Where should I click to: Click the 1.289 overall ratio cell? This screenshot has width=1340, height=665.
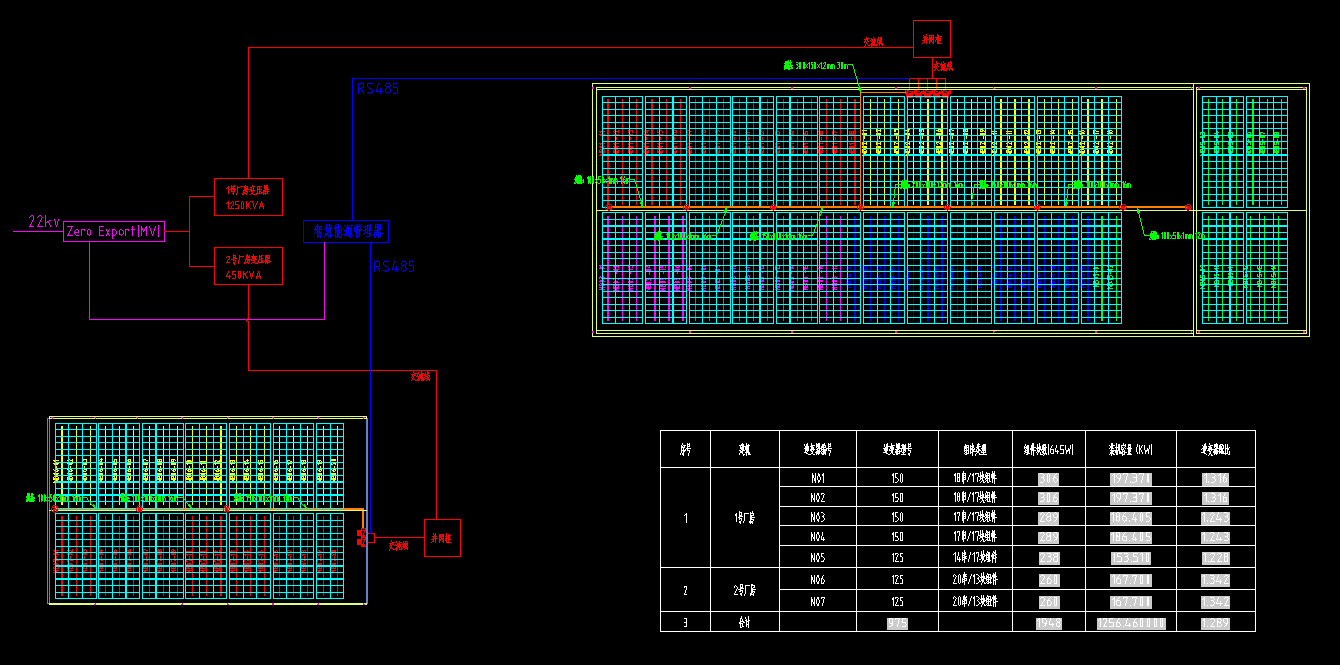[1215, 623]
